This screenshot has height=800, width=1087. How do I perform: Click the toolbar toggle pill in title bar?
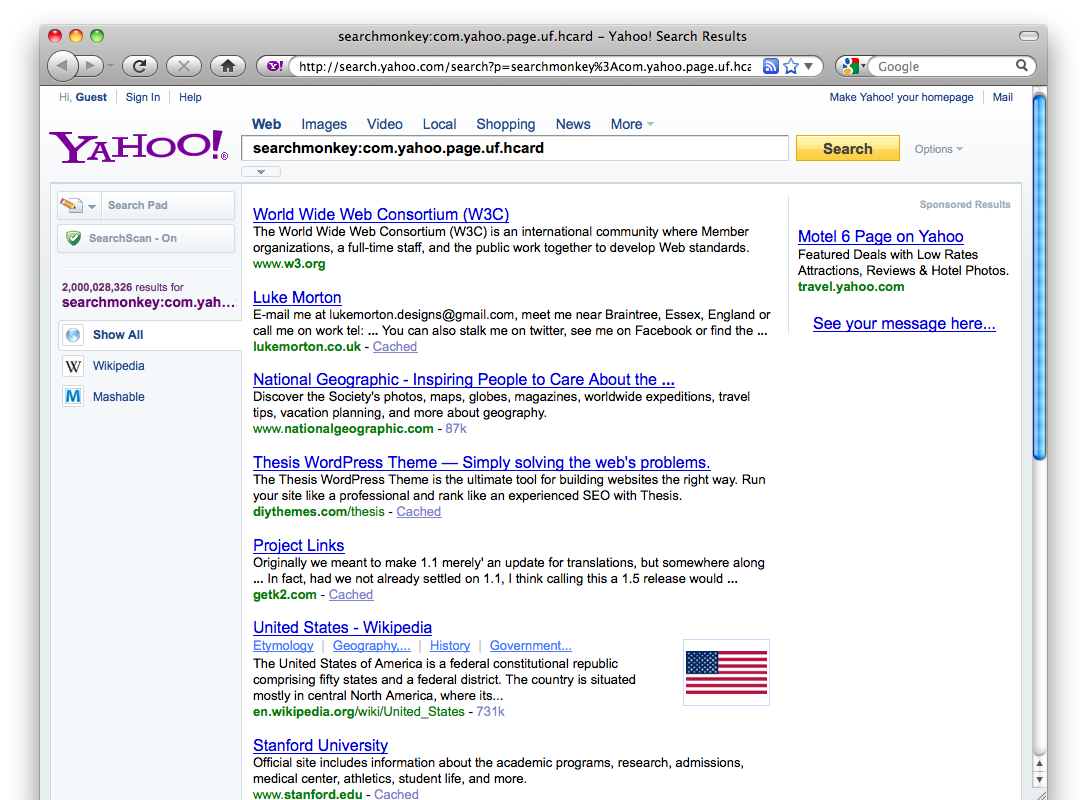coord(1029,35)
